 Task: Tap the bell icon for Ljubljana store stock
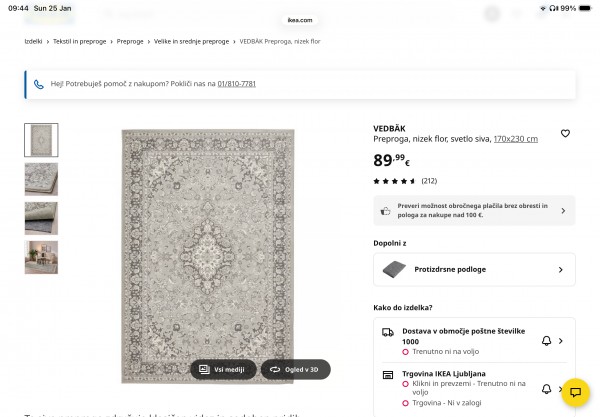[x=546, y=388]
